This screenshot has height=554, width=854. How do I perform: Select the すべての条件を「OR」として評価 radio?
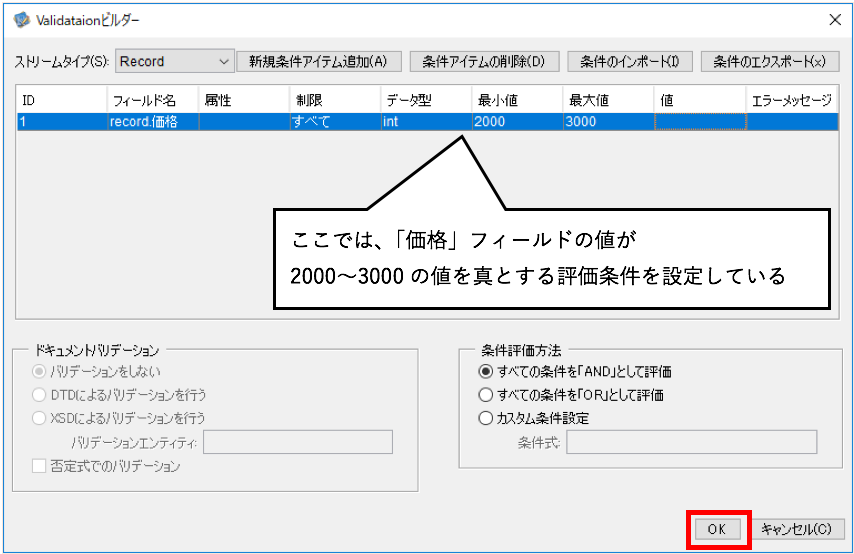coord(485,394)
